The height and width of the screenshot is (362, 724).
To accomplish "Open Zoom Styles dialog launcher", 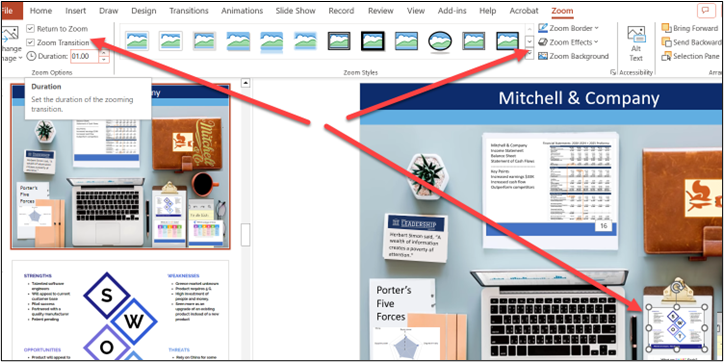I will click(613, 72).
